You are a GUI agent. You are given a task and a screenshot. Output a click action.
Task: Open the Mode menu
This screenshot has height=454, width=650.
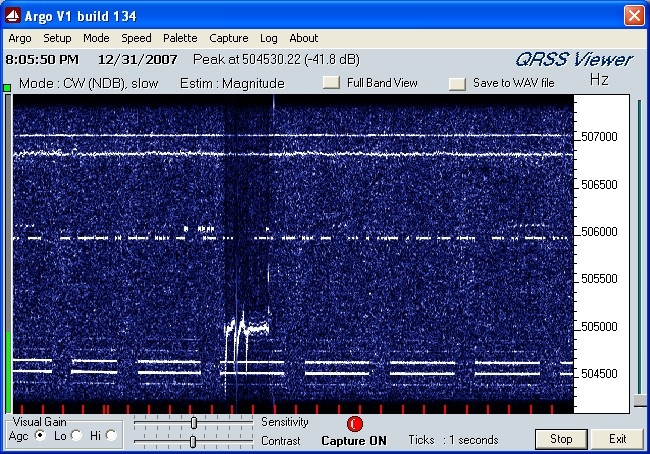[x=96, y=39]
